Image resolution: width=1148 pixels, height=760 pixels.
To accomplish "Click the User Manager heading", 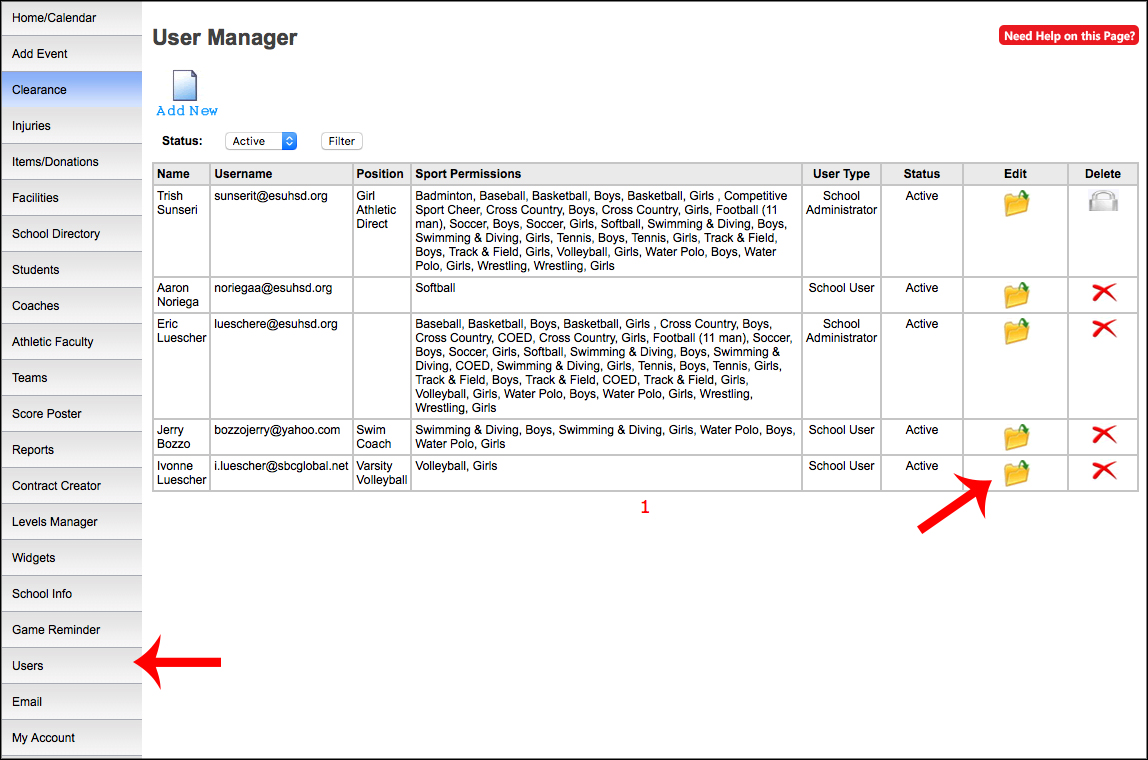I will point(225,37).
